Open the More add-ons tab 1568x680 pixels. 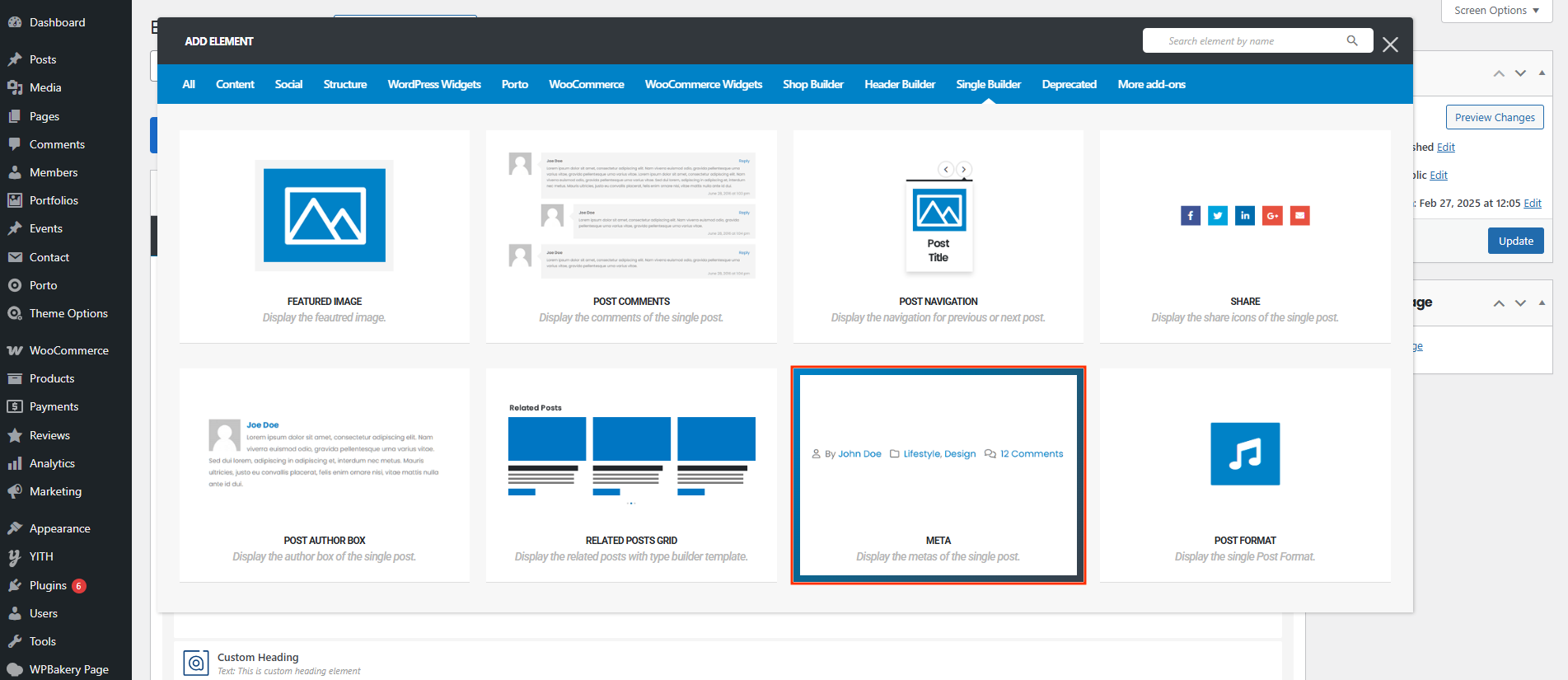click(x=1152, y=84)
